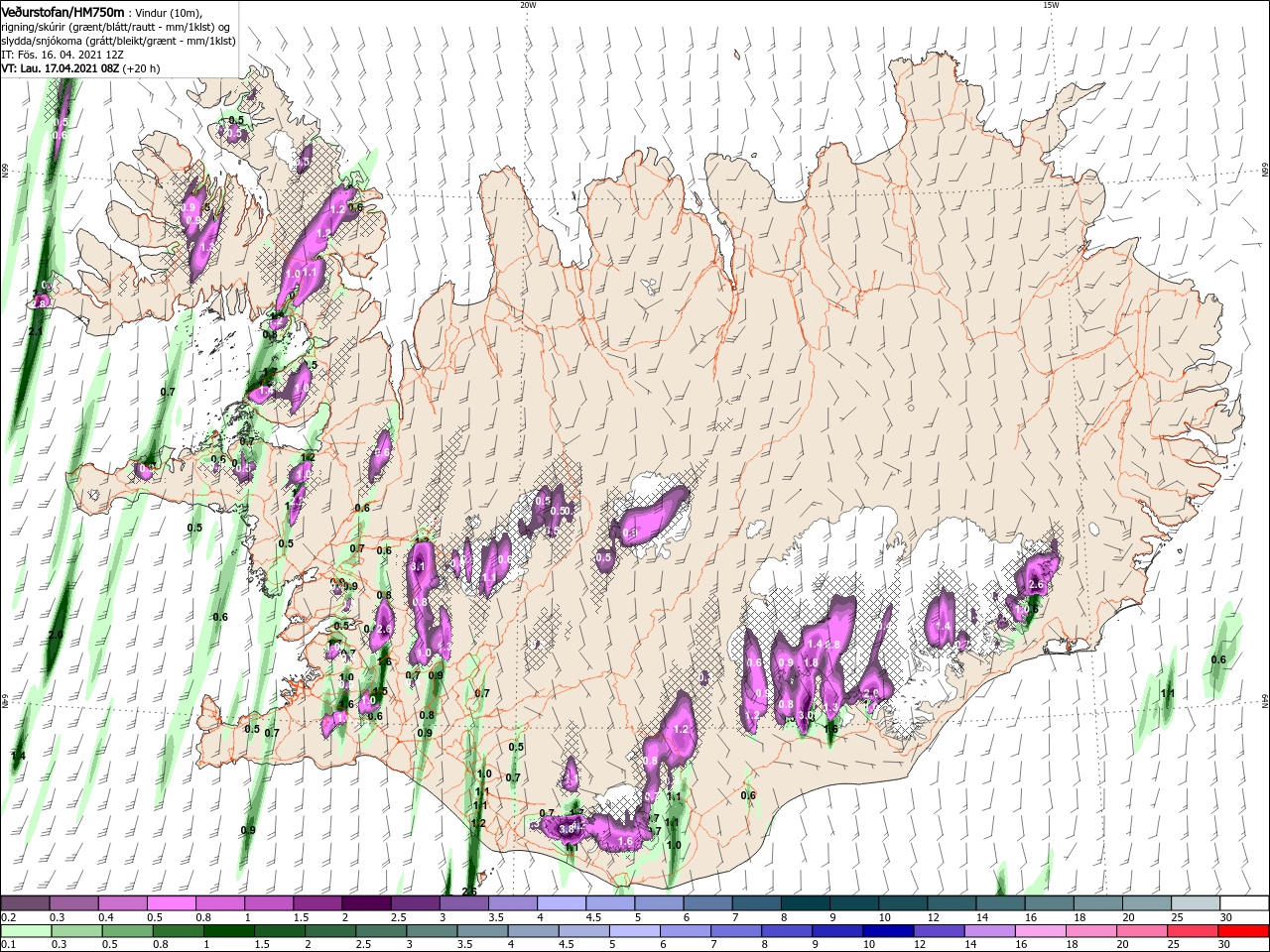1270x952 pixels.
Task: Pick the first grey-purple snow swatch above 0.2
Action: tap(25, 903)
